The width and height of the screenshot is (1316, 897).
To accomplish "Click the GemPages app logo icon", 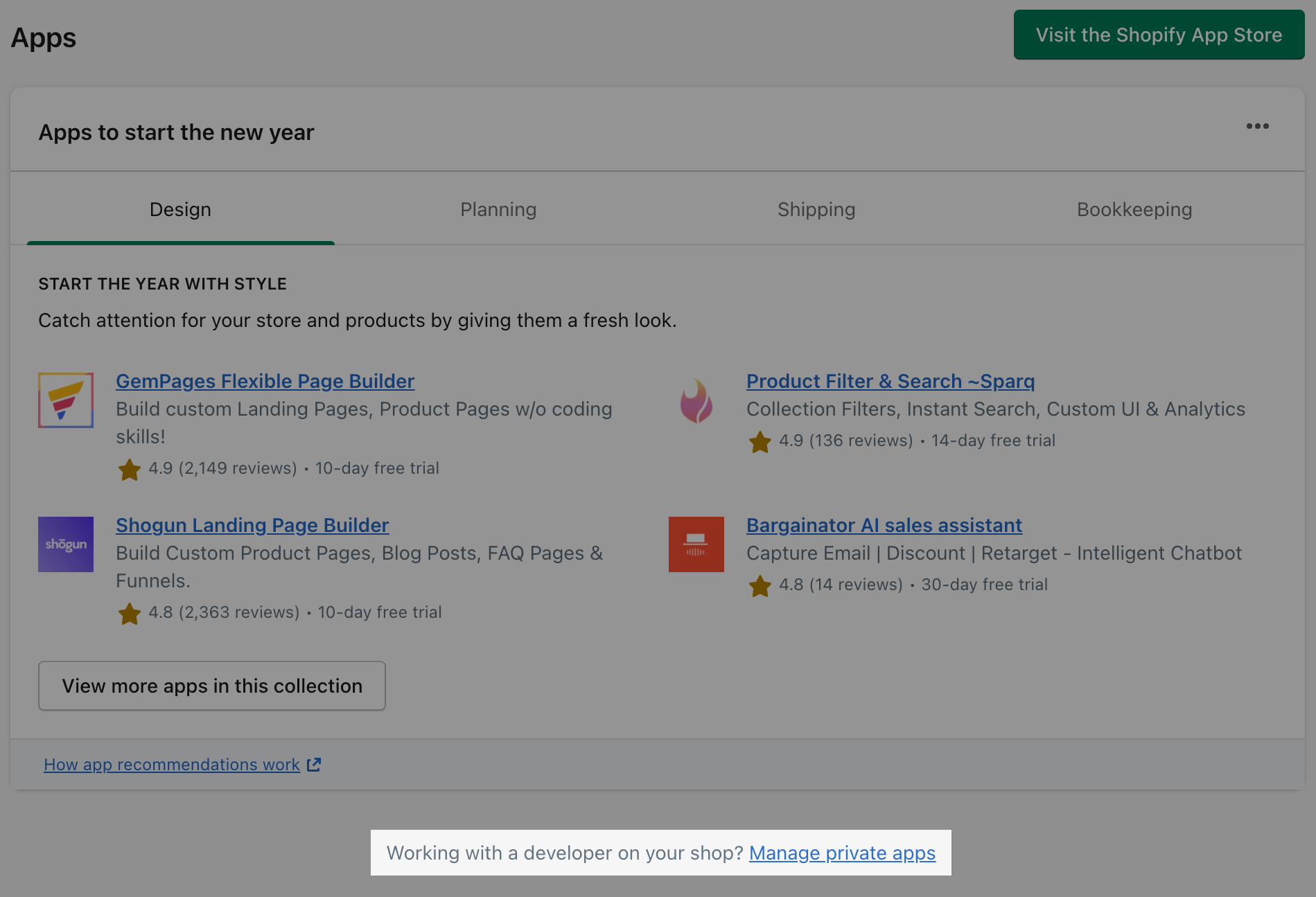I will (66, 400).
